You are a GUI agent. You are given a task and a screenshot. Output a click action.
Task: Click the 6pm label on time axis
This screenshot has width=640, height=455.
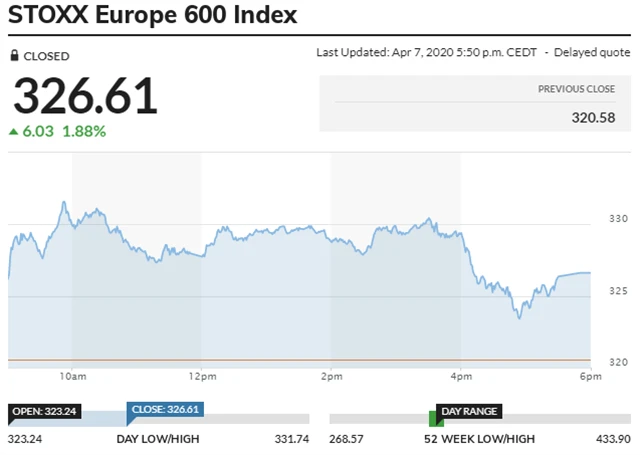point(589,377)
